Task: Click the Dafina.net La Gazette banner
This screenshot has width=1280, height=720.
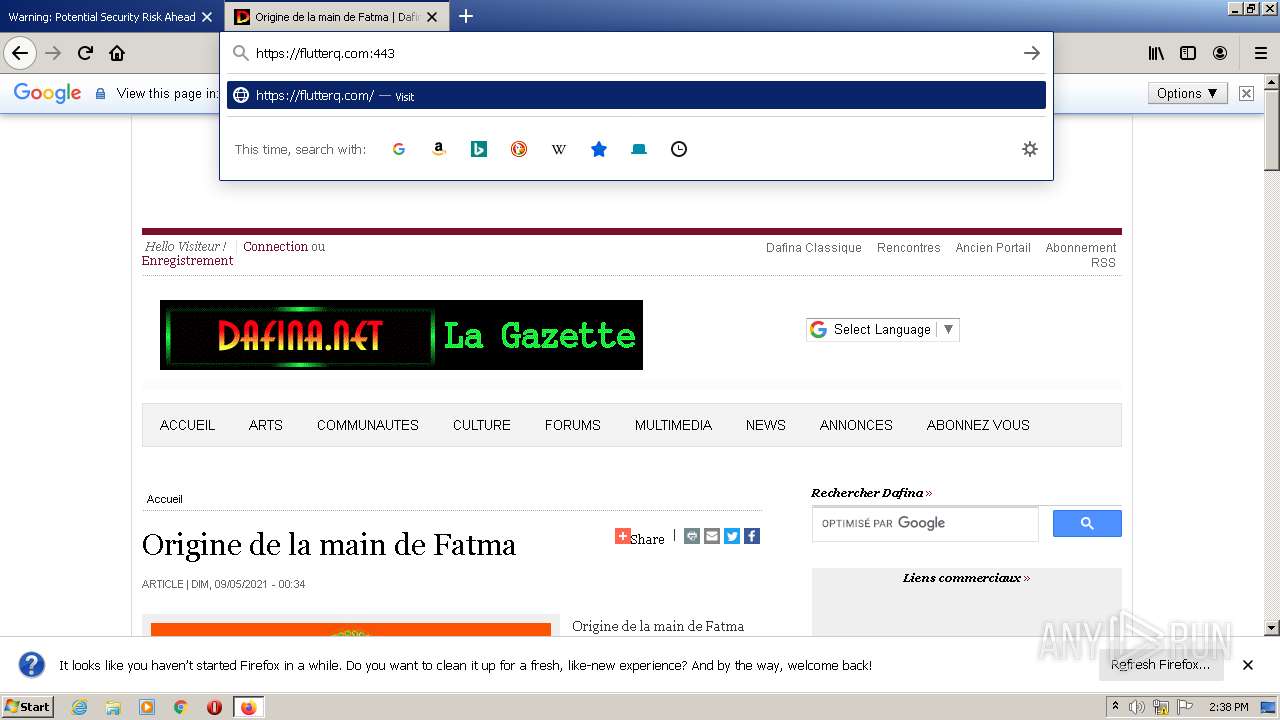Action: tap(401, 335)
